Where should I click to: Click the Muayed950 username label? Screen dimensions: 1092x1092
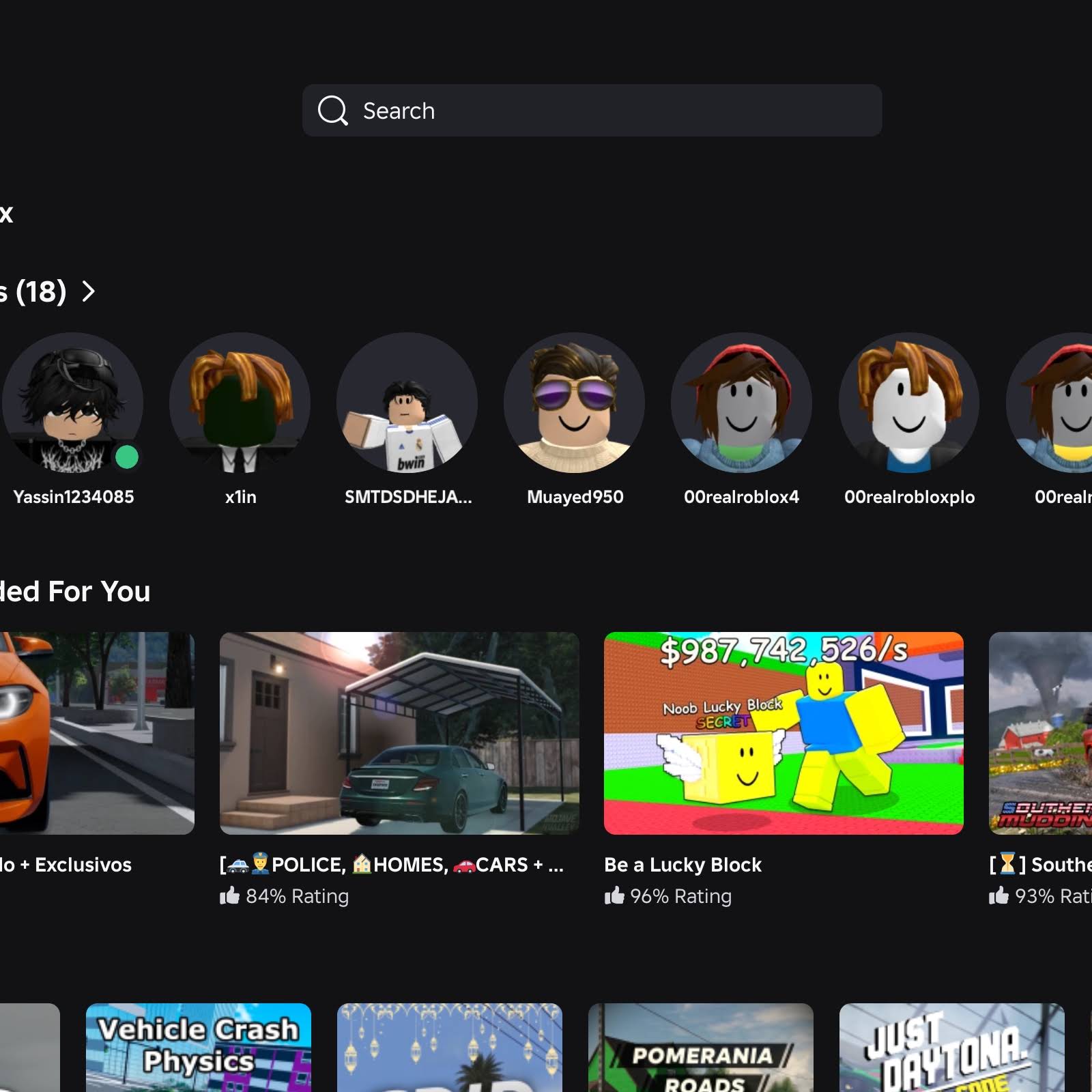[x=575, y=497]
